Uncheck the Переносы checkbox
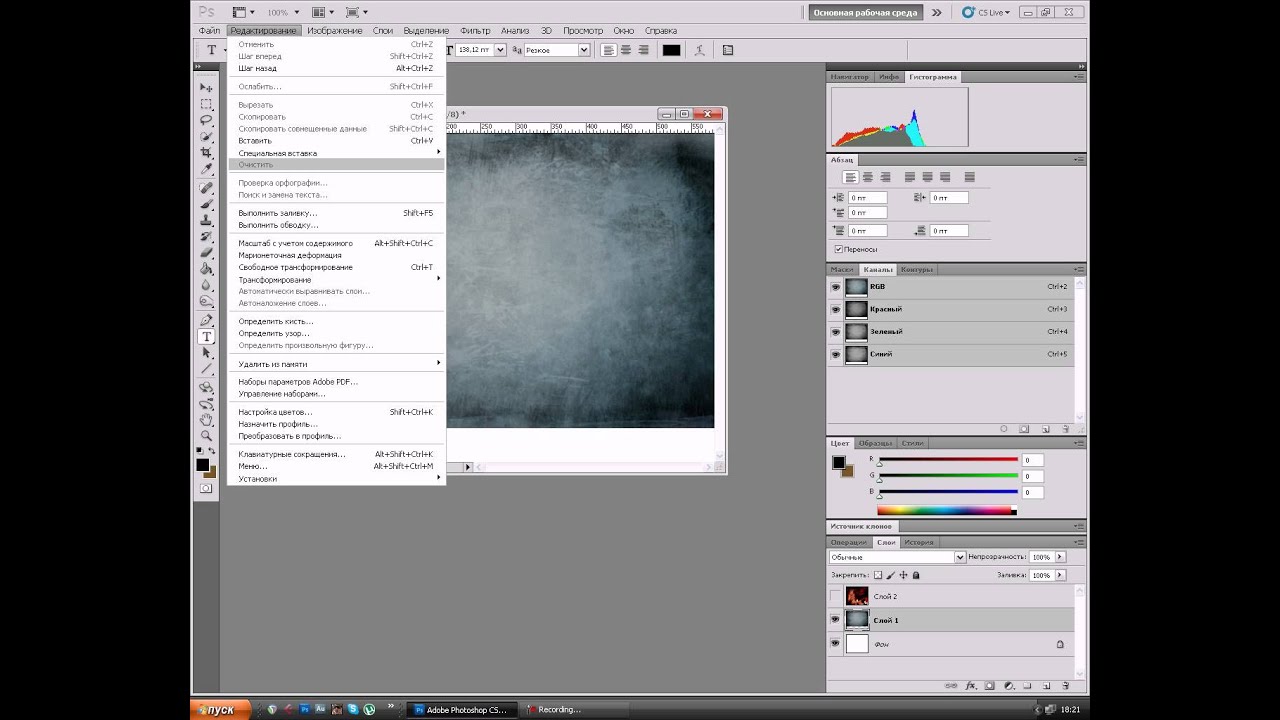Viewport: 1280px width, 720px height. tap(838, 249)
